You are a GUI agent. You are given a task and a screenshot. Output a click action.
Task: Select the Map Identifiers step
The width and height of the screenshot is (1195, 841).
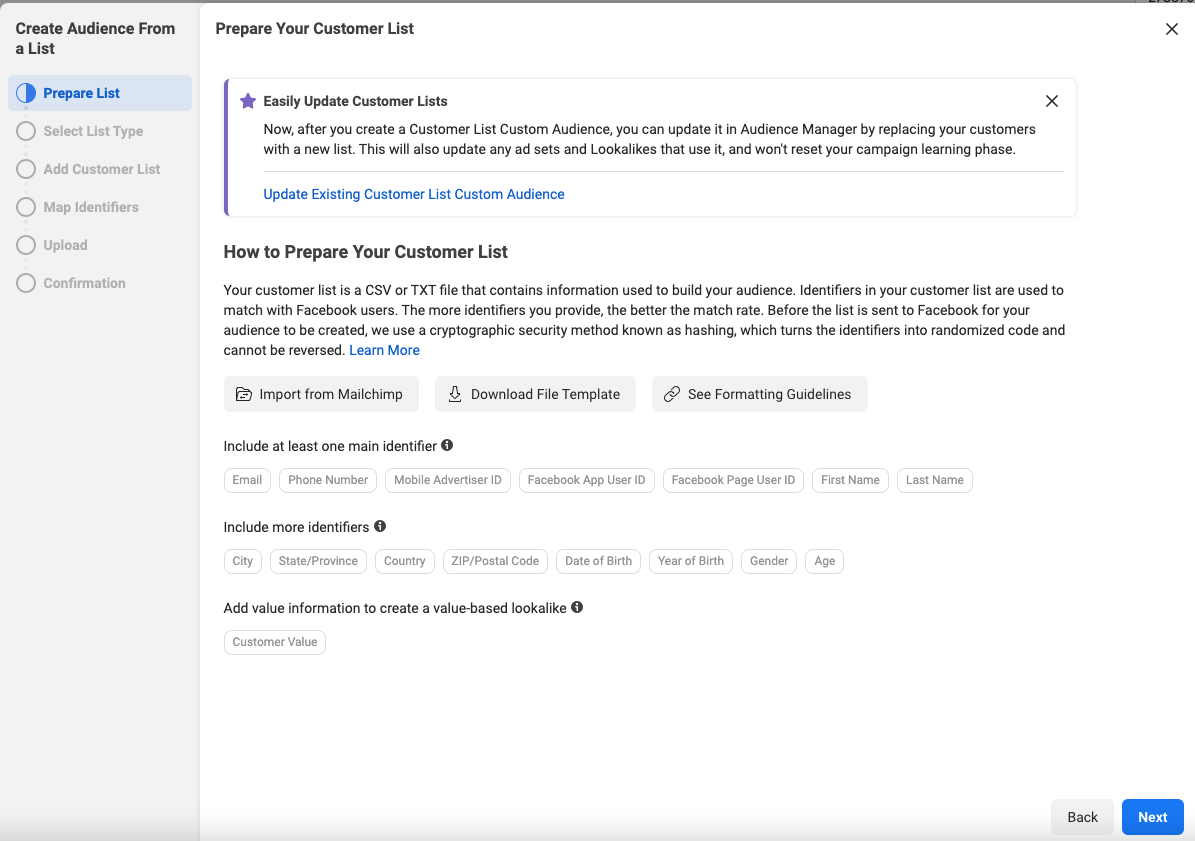coord(91,207)
